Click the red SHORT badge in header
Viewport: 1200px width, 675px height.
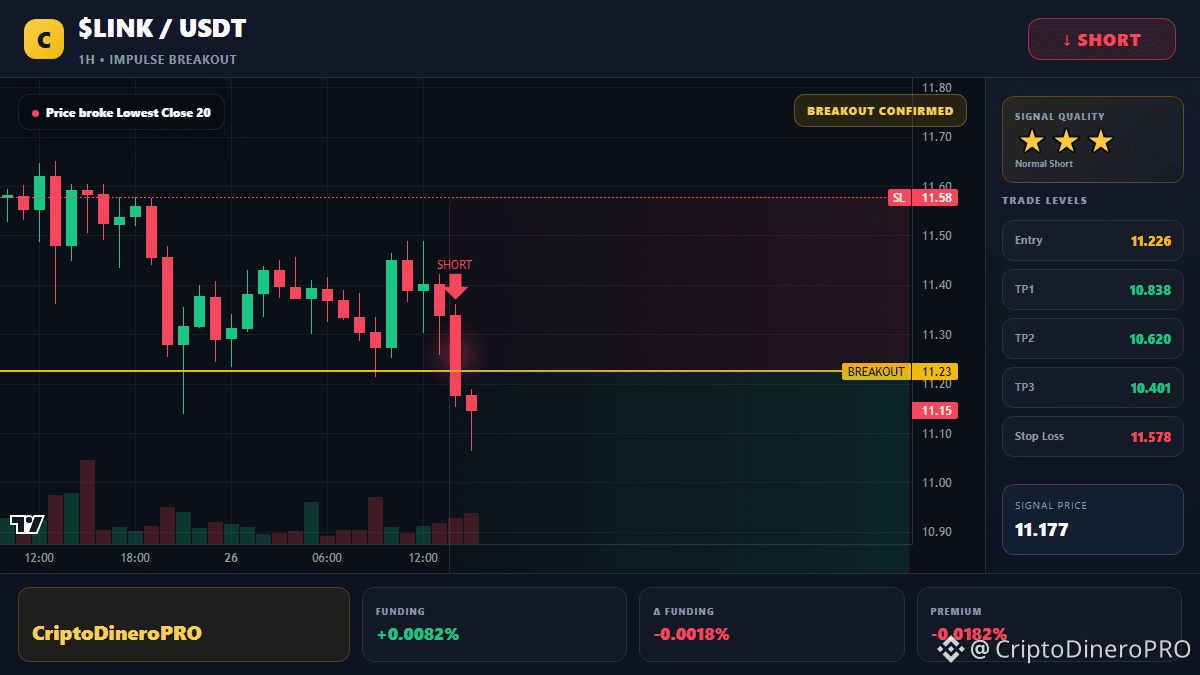(1102, 39)
